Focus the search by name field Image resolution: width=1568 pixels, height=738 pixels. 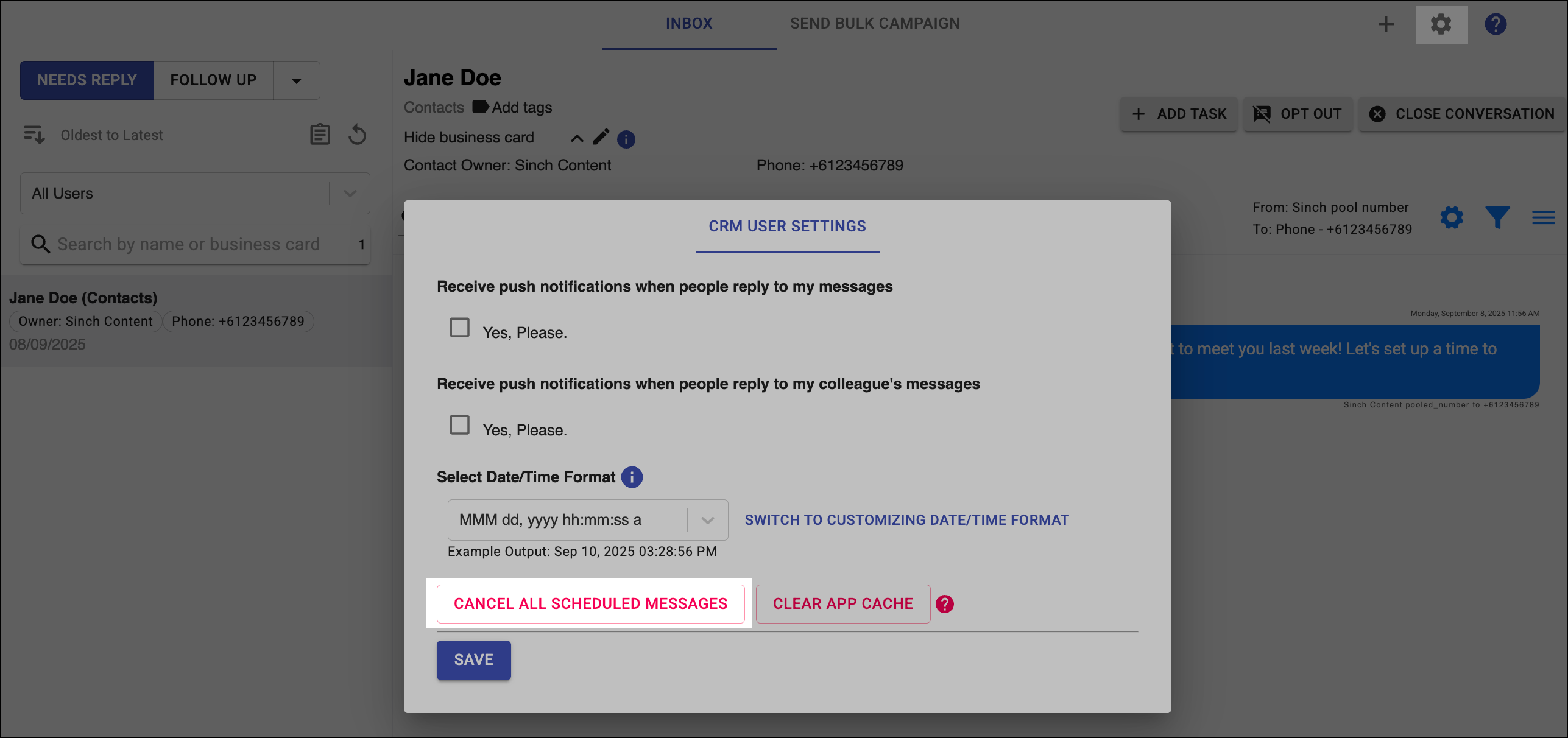point(195,244)
